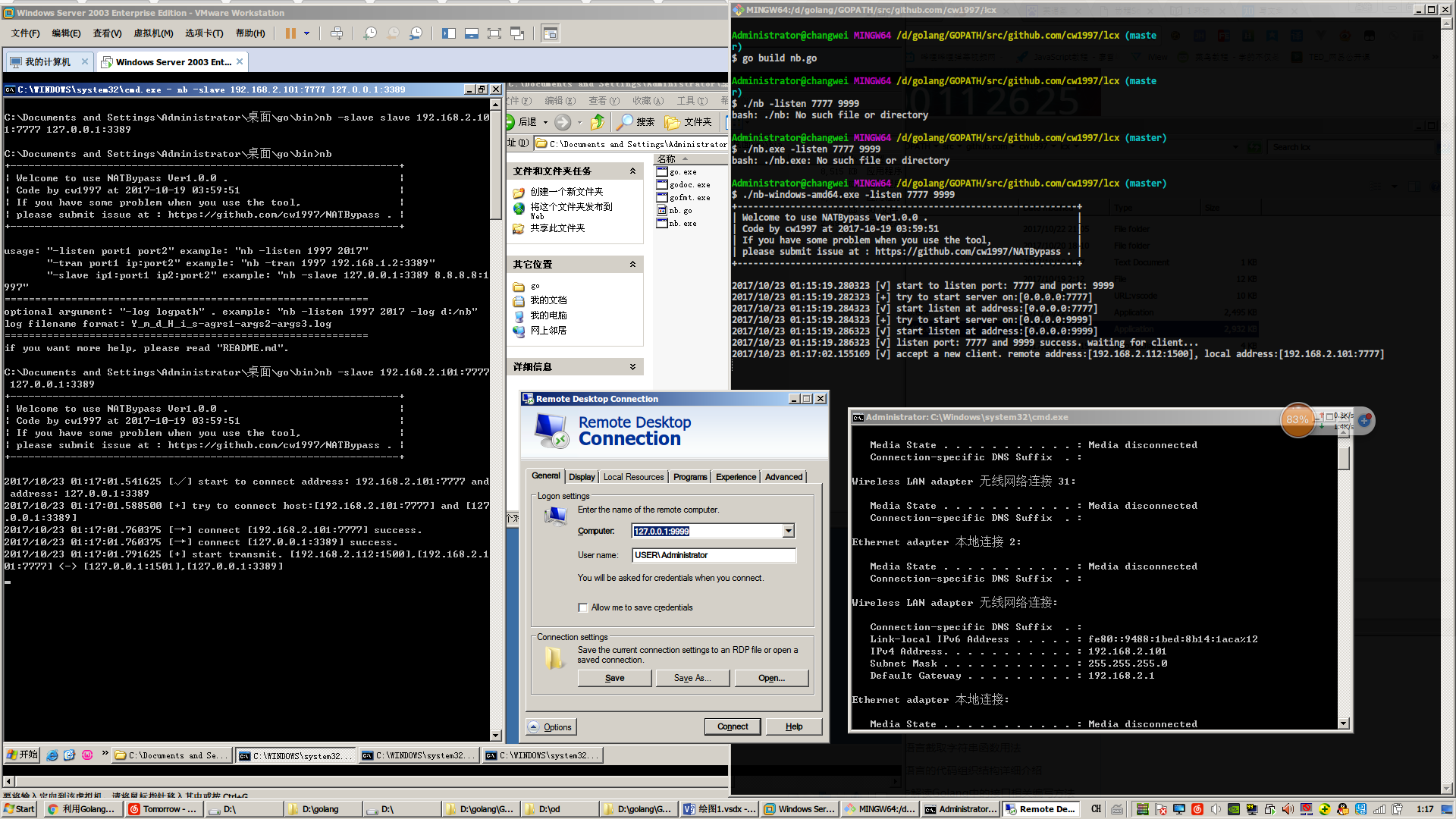Select the godoc.exe file in the Explorer list
This screenshot has width=1456, height=819.
click(x=683, y=185)
